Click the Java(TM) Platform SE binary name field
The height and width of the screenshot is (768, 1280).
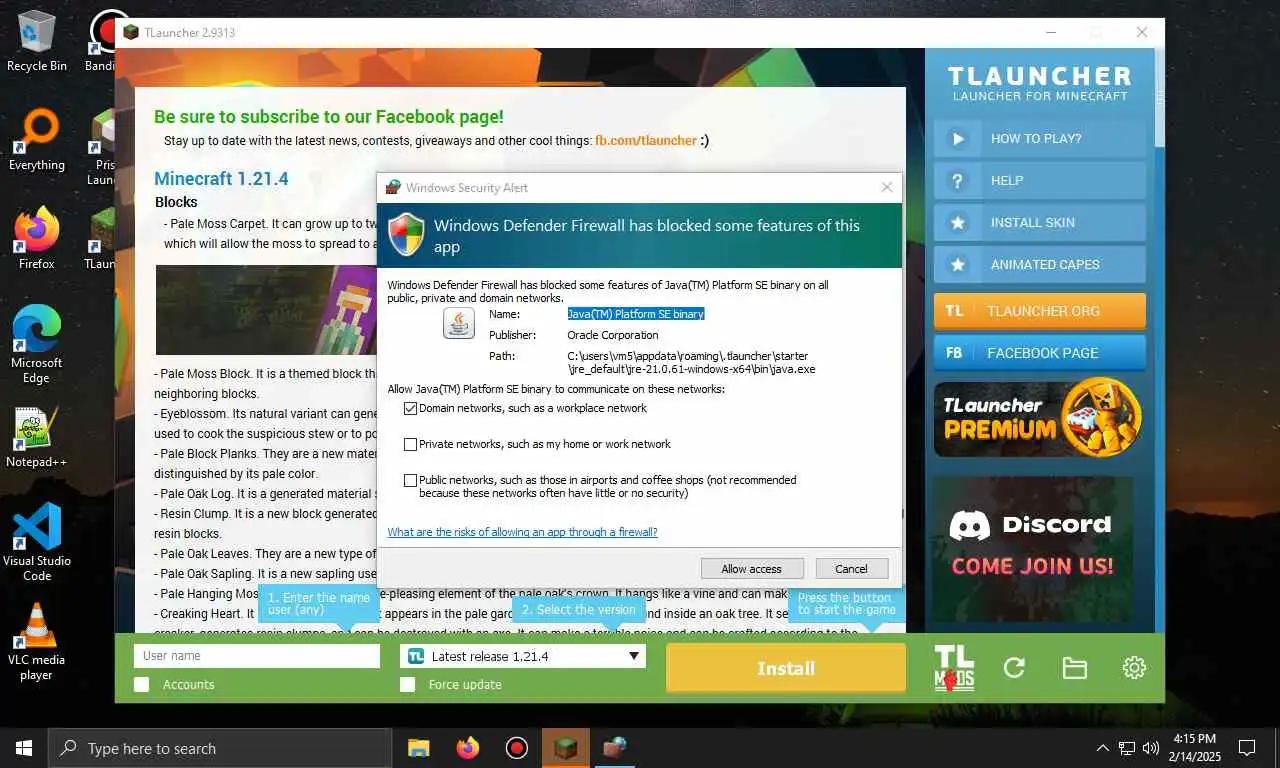(636, 314)
